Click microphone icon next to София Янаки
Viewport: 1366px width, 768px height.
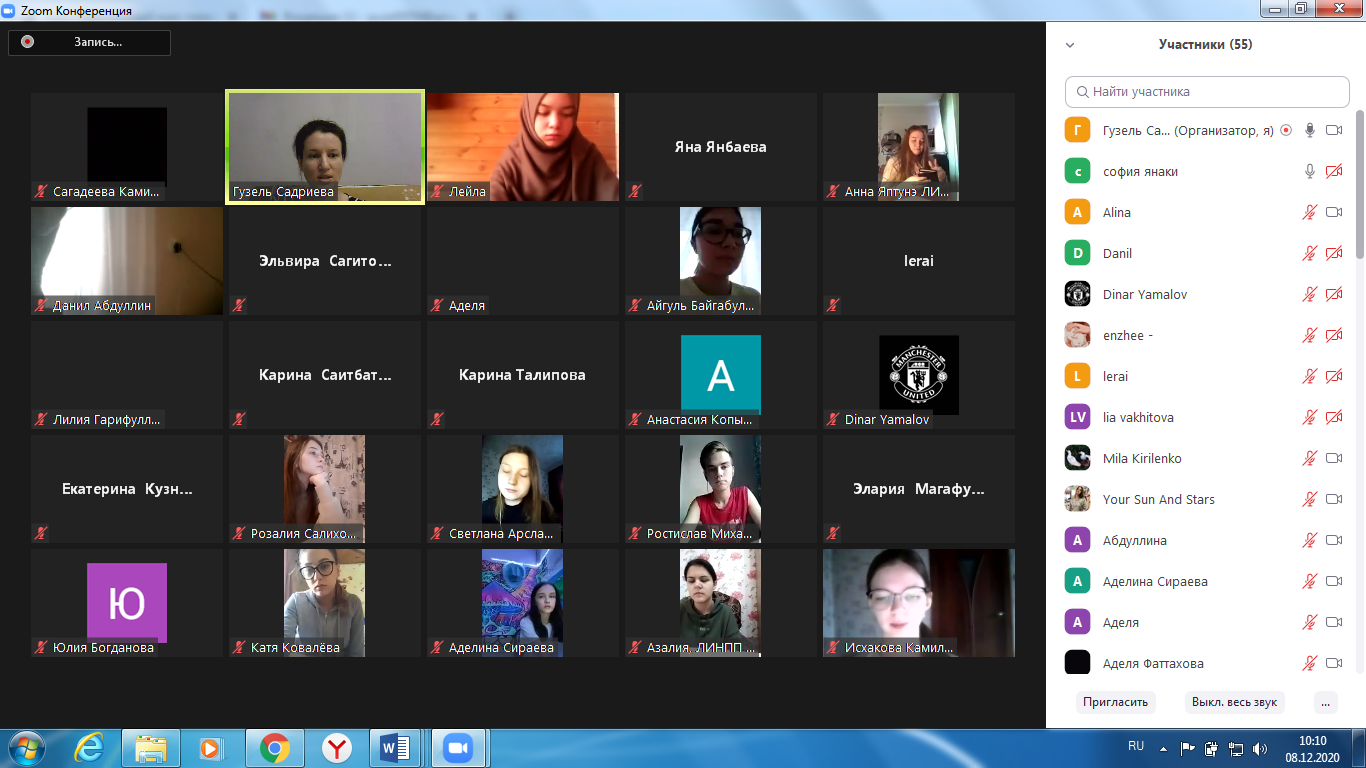point(1309,172)
